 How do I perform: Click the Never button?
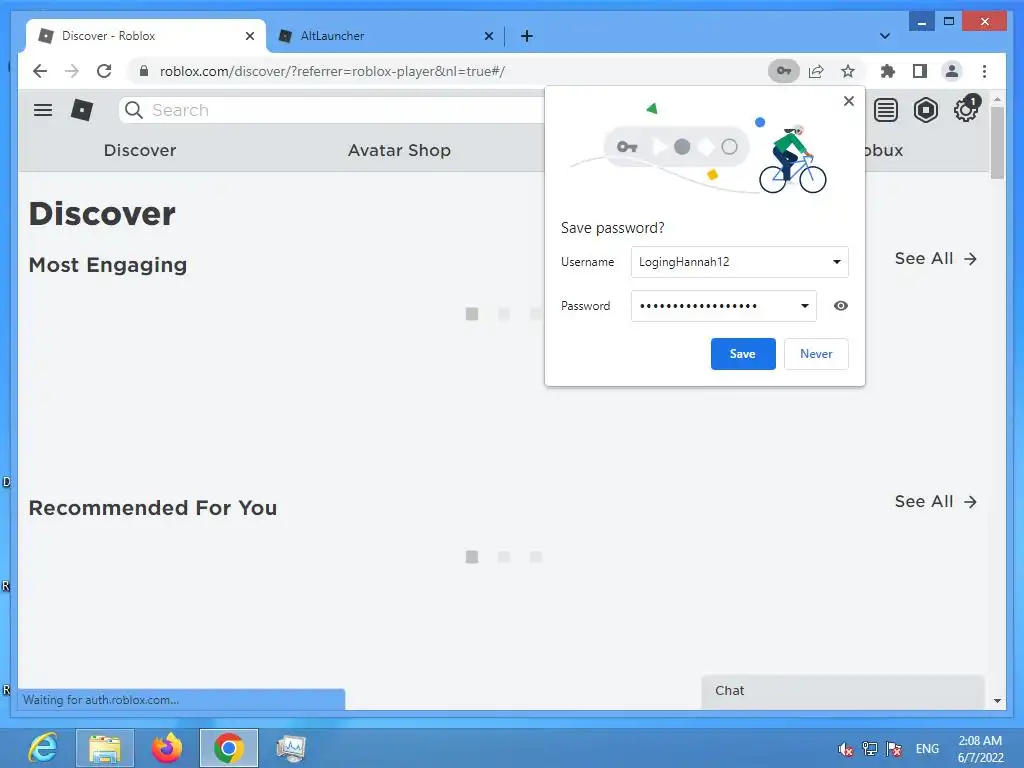pyautogui.click(x=816, y=354)
